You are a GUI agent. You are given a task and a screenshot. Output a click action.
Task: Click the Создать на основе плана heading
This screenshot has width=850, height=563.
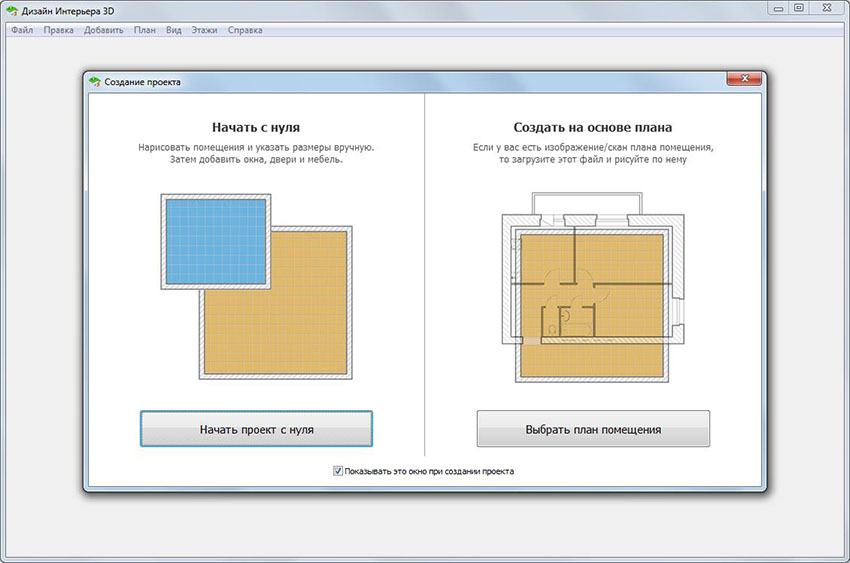[592, 128]
